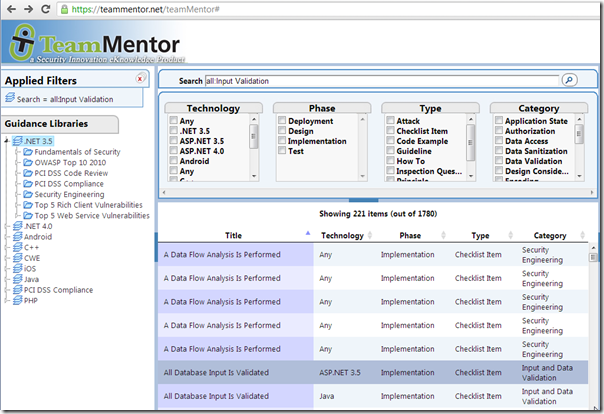Click the Java library icon

point(18,279)
